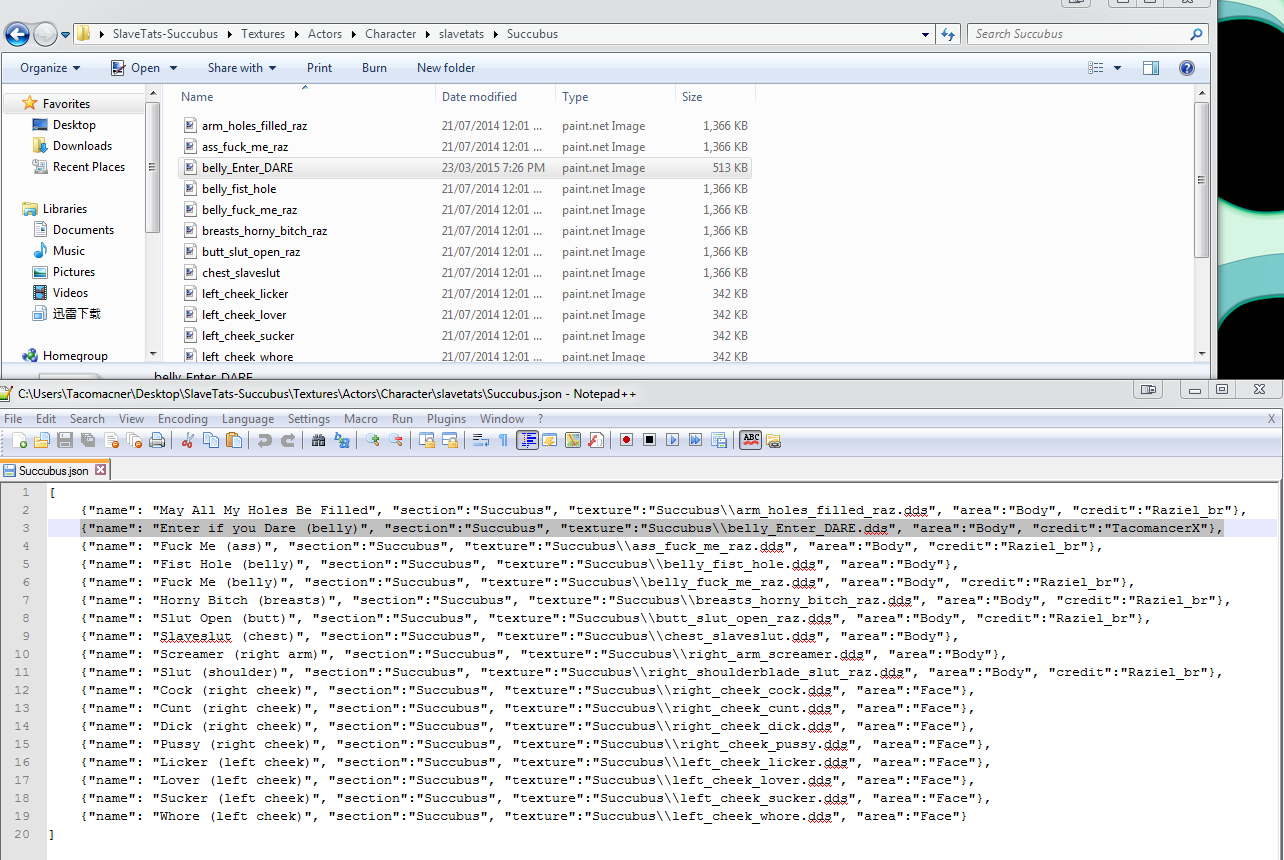1284x860 pixels.
Task: Expand breadcrumb arrow after Textures
Action: pos(296,34)
